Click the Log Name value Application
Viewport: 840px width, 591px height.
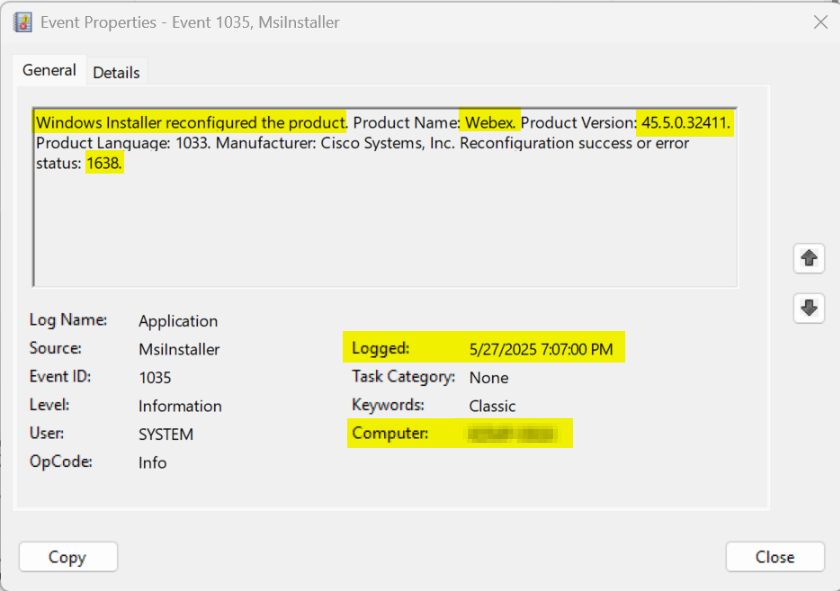(178, 321)
